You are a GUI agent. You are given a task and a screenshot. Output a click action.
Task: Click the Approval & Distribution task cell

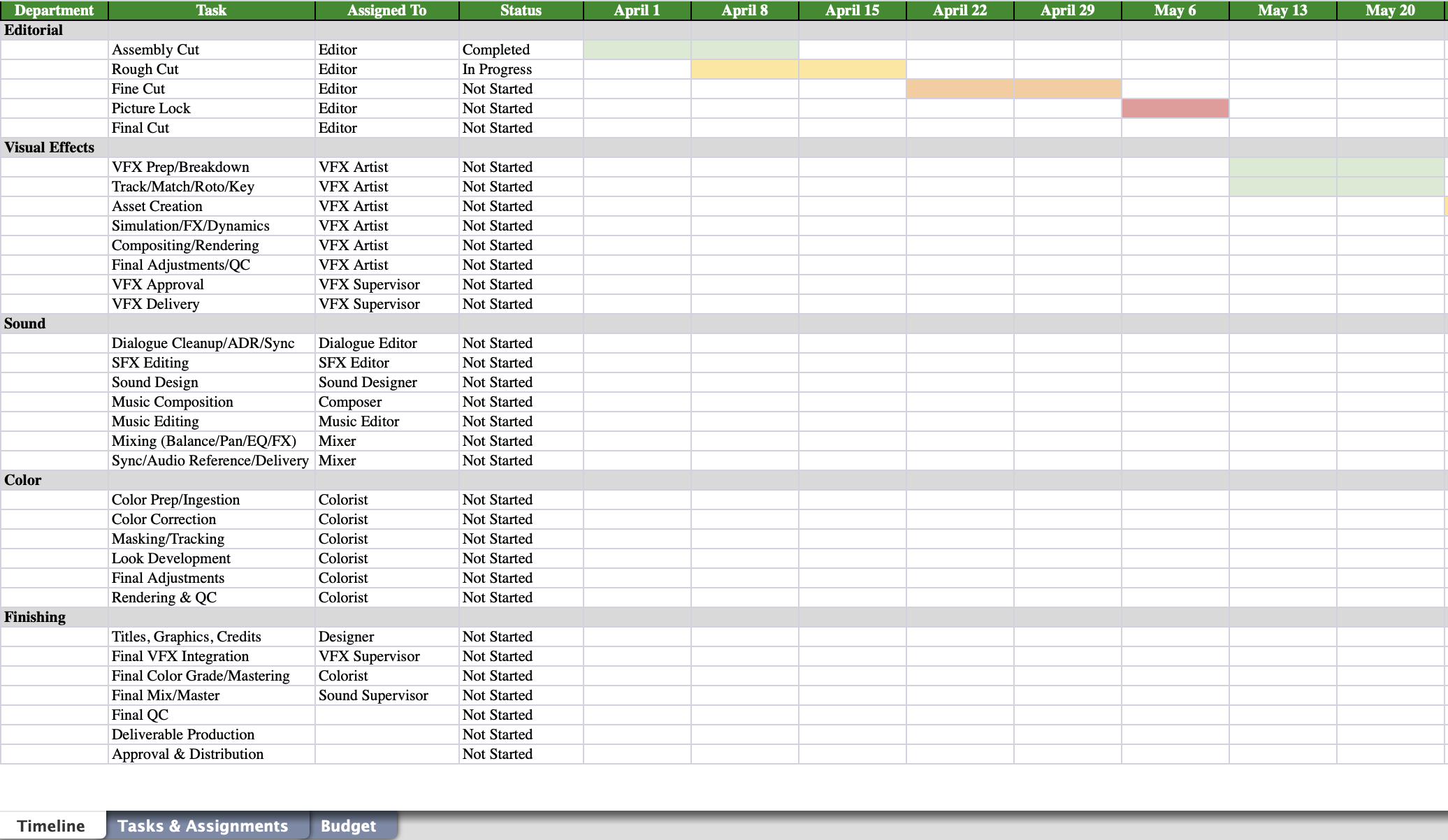pyautogui.click(x=211, y=754)
